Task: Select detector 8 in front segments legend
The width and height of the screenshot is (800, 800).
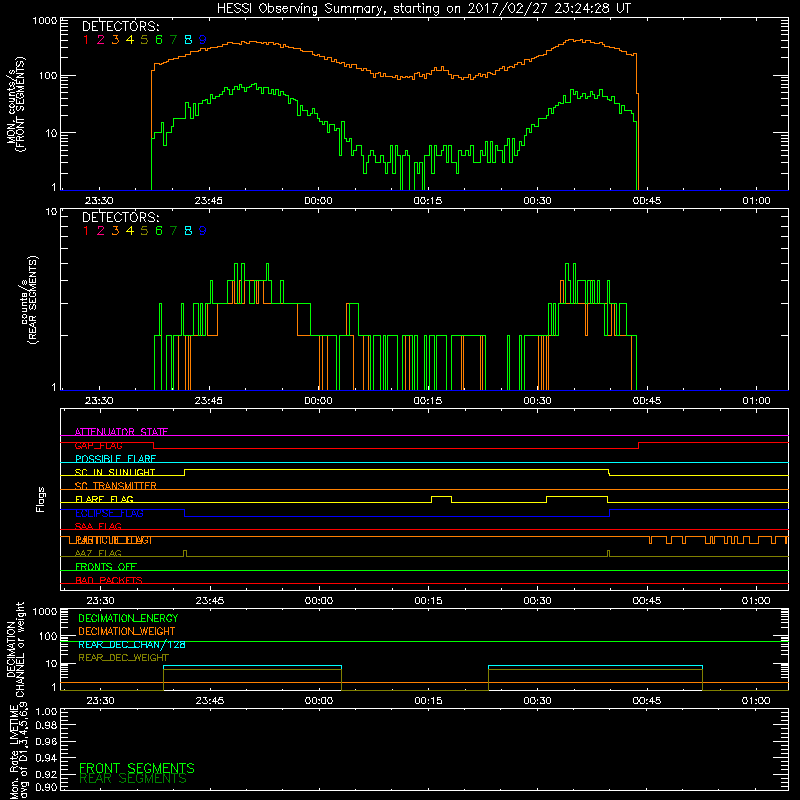Action: pos(188,40)
